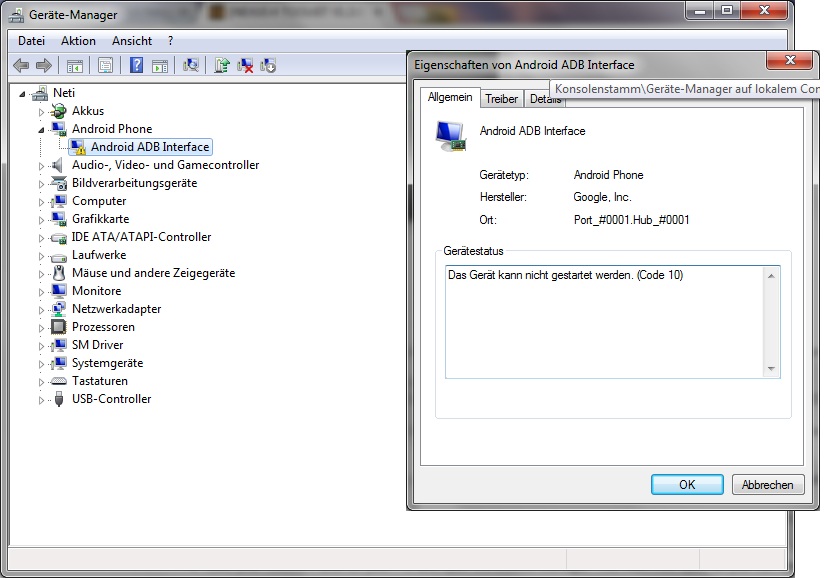824x578 pixels.
Task: Click OK in properties dialog
Action: pyautogui.click(x=687, y=484)
